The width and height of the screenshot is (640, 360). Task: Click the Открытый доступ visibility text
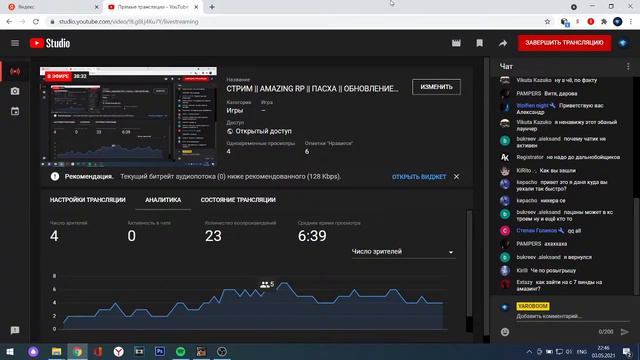[x=263, y=131]
